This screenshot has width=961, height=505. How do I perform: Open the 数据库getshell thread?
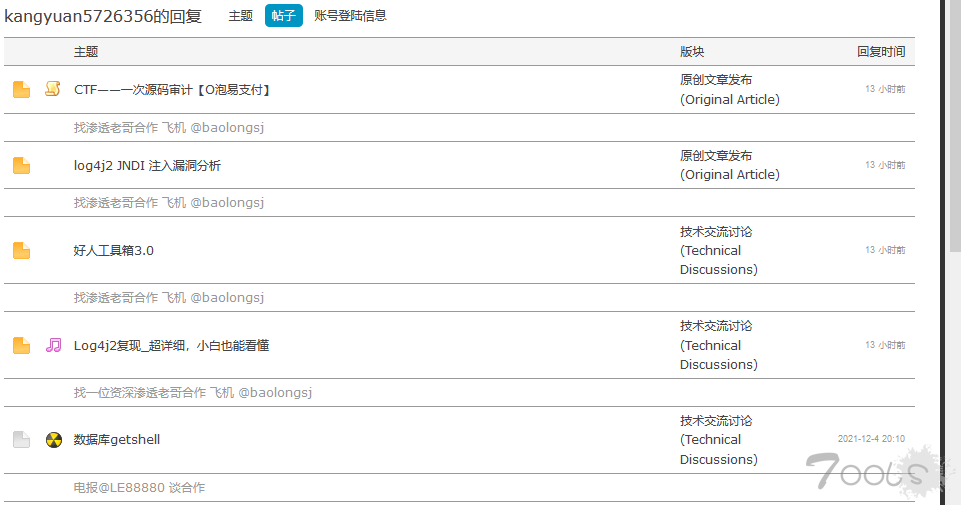coord(117,439)
